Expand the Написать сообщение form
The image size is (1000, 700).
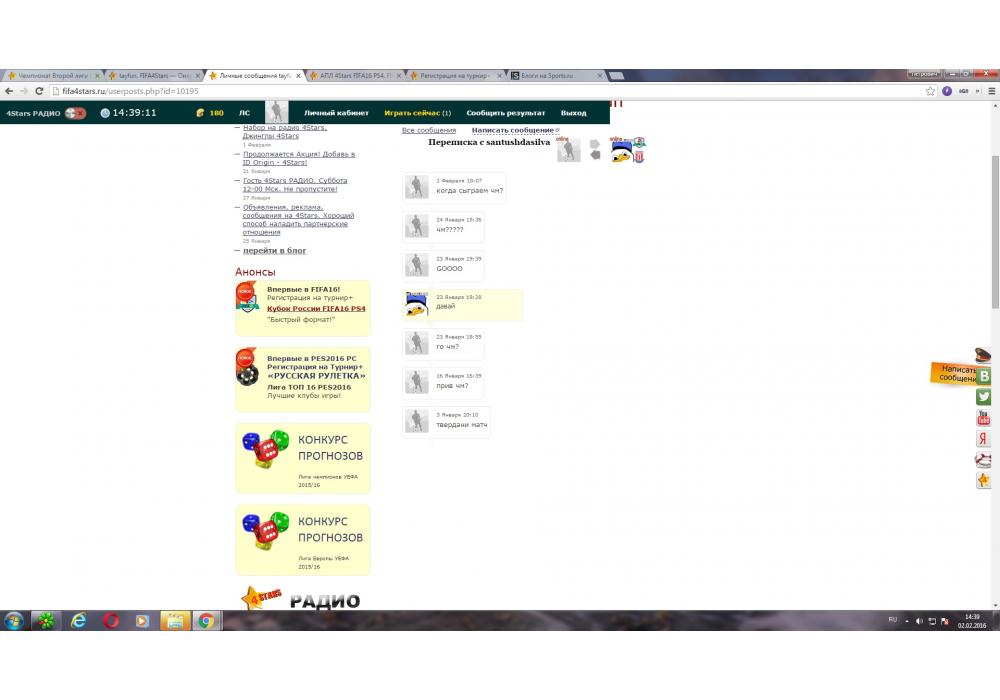coord(513,130)
